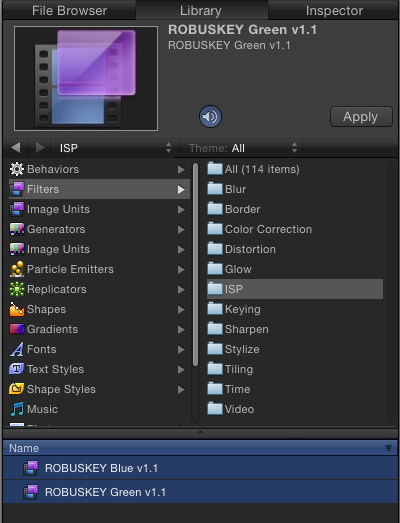Click the pane divider handle dot
Viewport: 400px width, 523px height.
(200, 433)
